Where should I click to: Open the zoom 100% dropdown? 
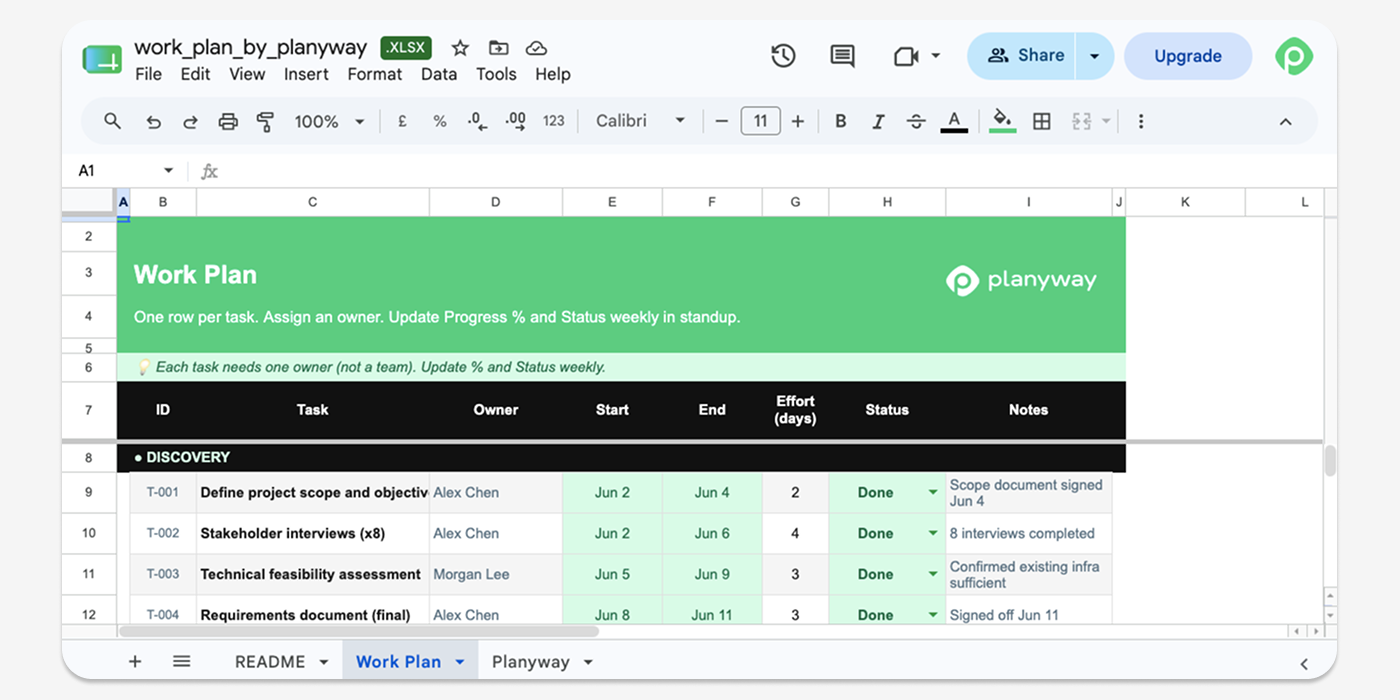click(x=330, y=121)
